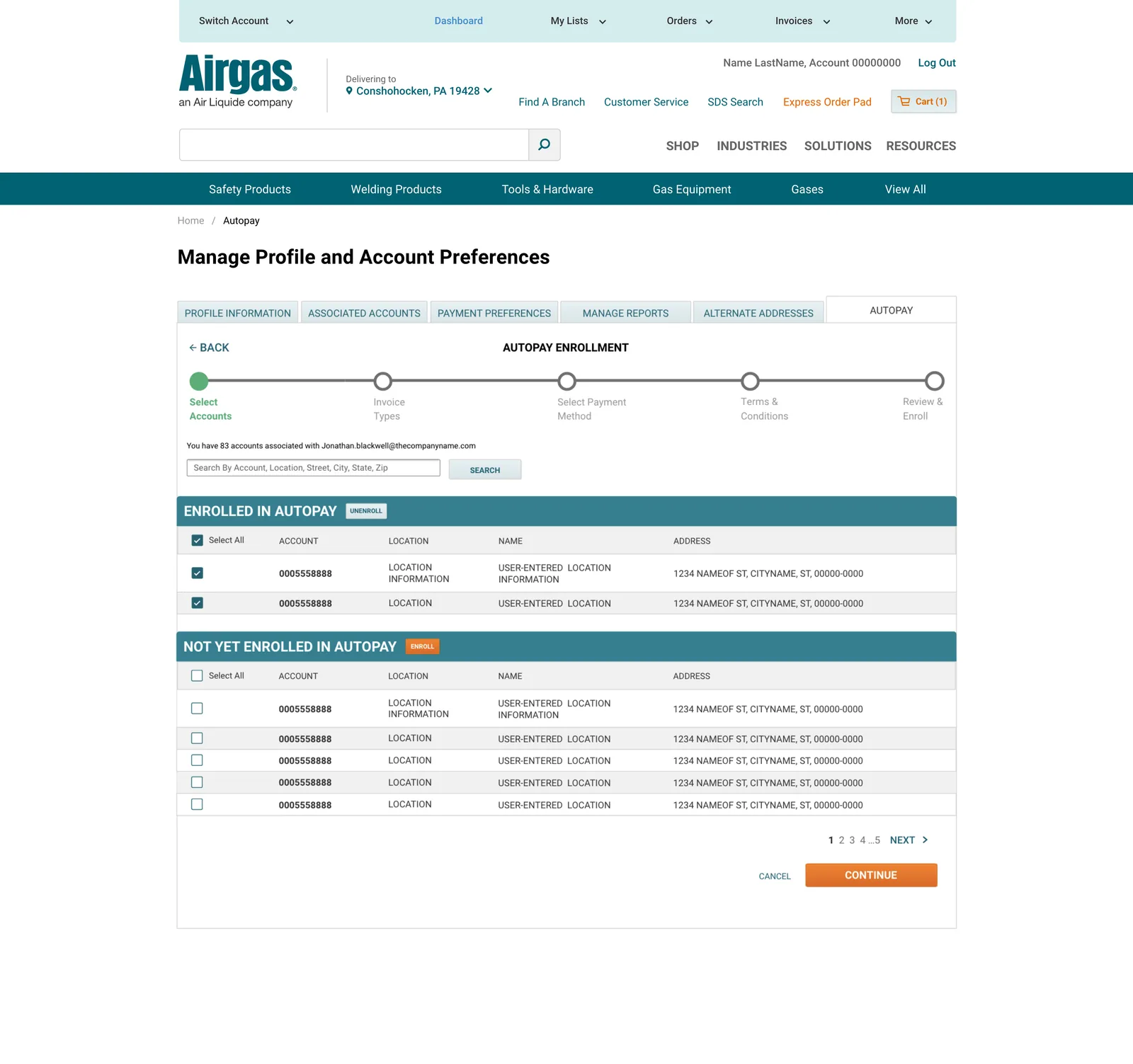This screenshot has height=1064, width=1133.
Task: Click BACK link
Action: click(209, 348)
